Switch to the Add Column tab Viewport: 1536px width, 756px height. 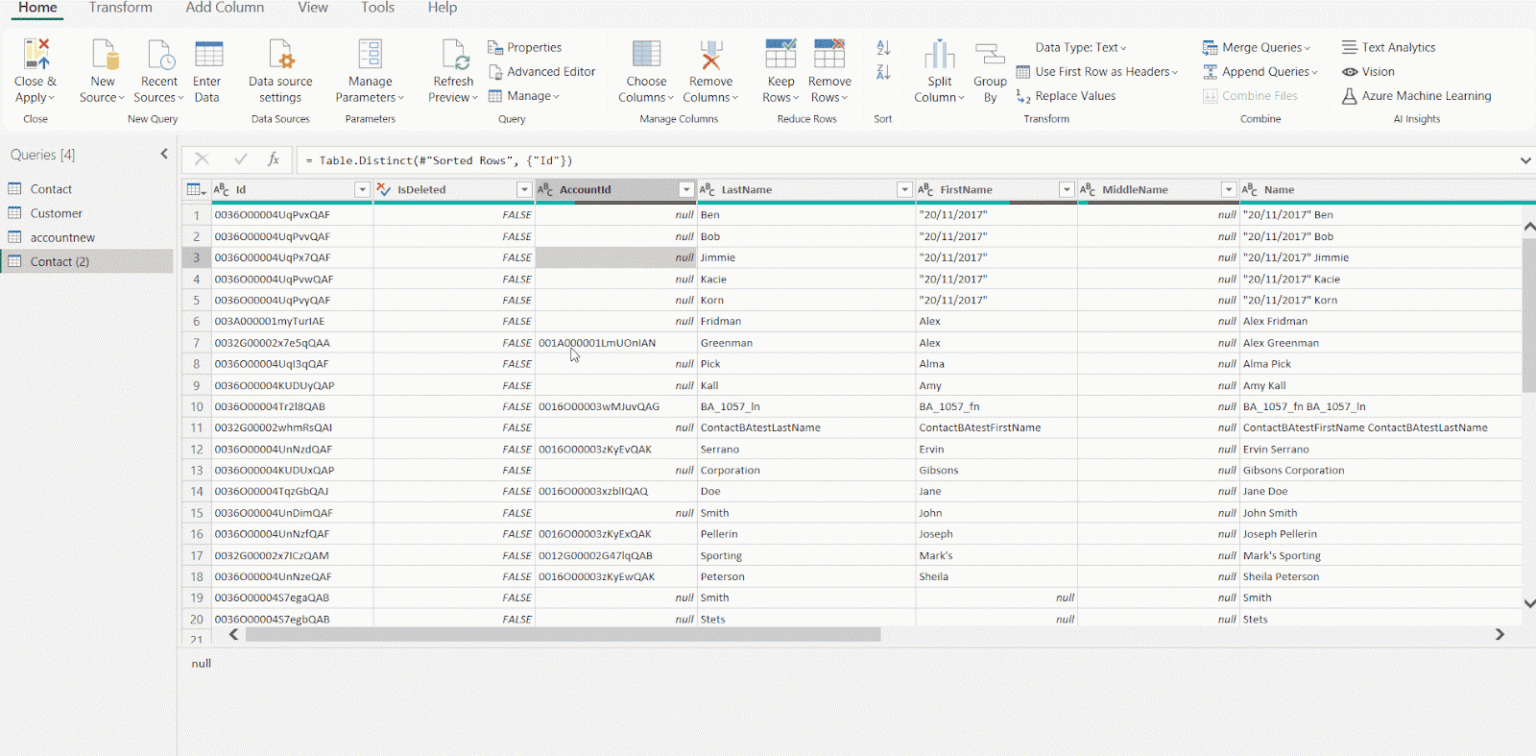click(x=225, y=8)
